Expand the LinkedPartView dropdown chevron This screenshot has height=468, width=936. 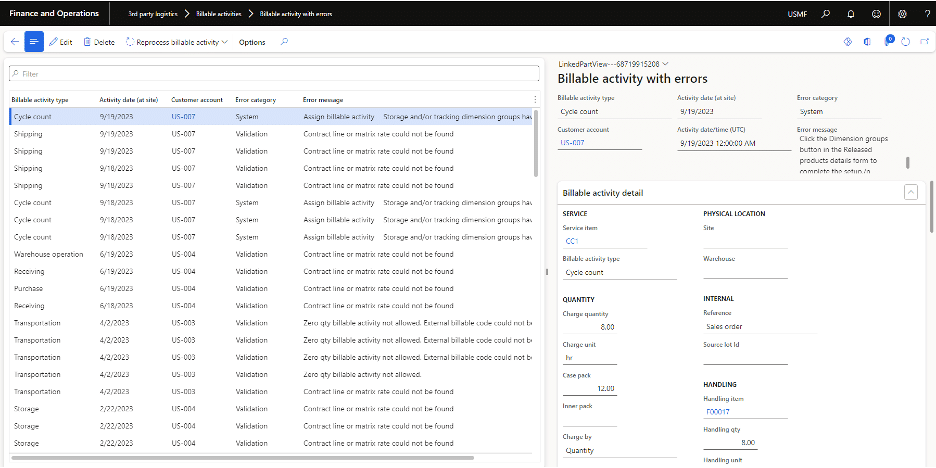click(665, 63)
